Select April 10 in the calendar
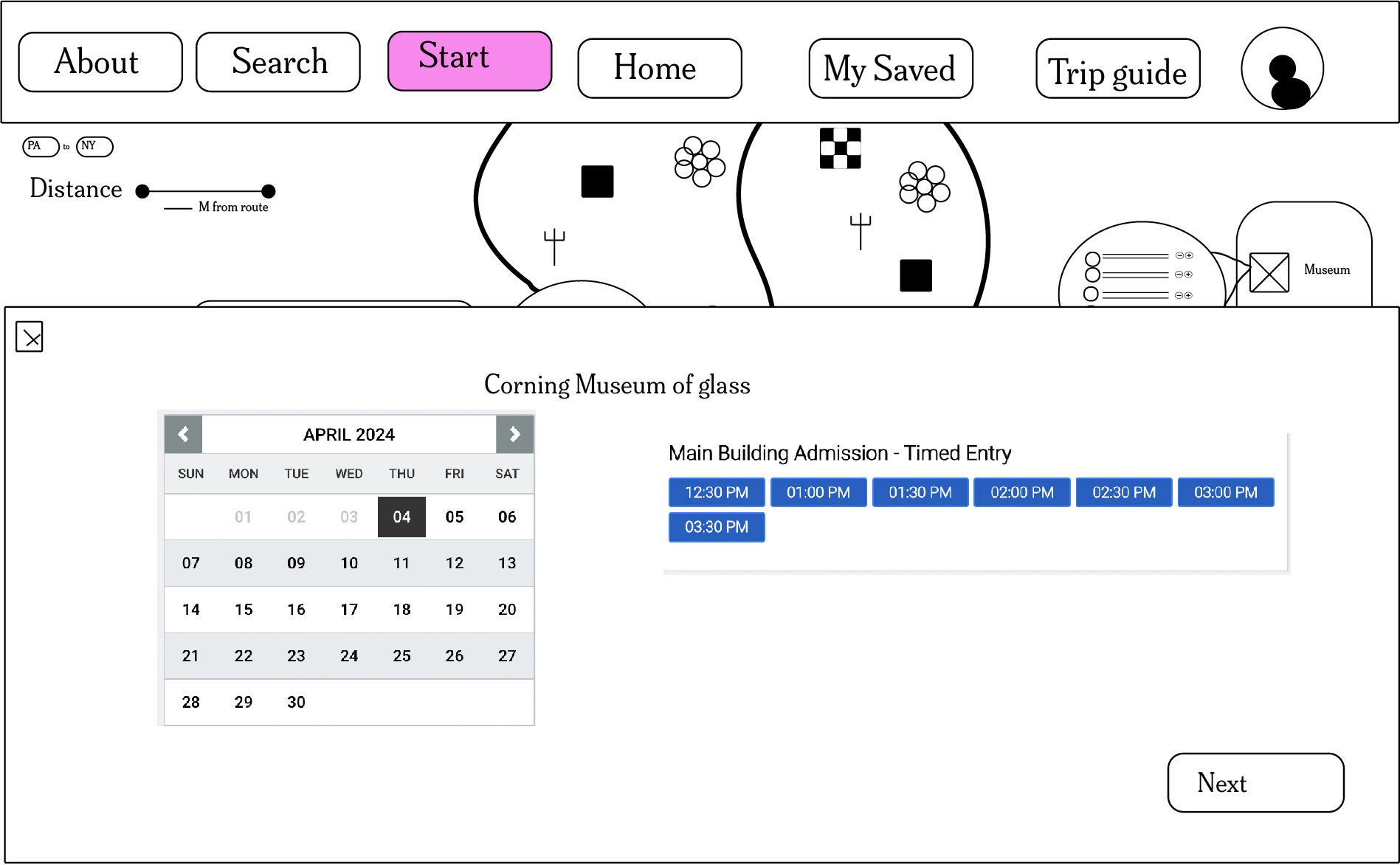This screenshot has width=1400, height=865. click(349, 563)
